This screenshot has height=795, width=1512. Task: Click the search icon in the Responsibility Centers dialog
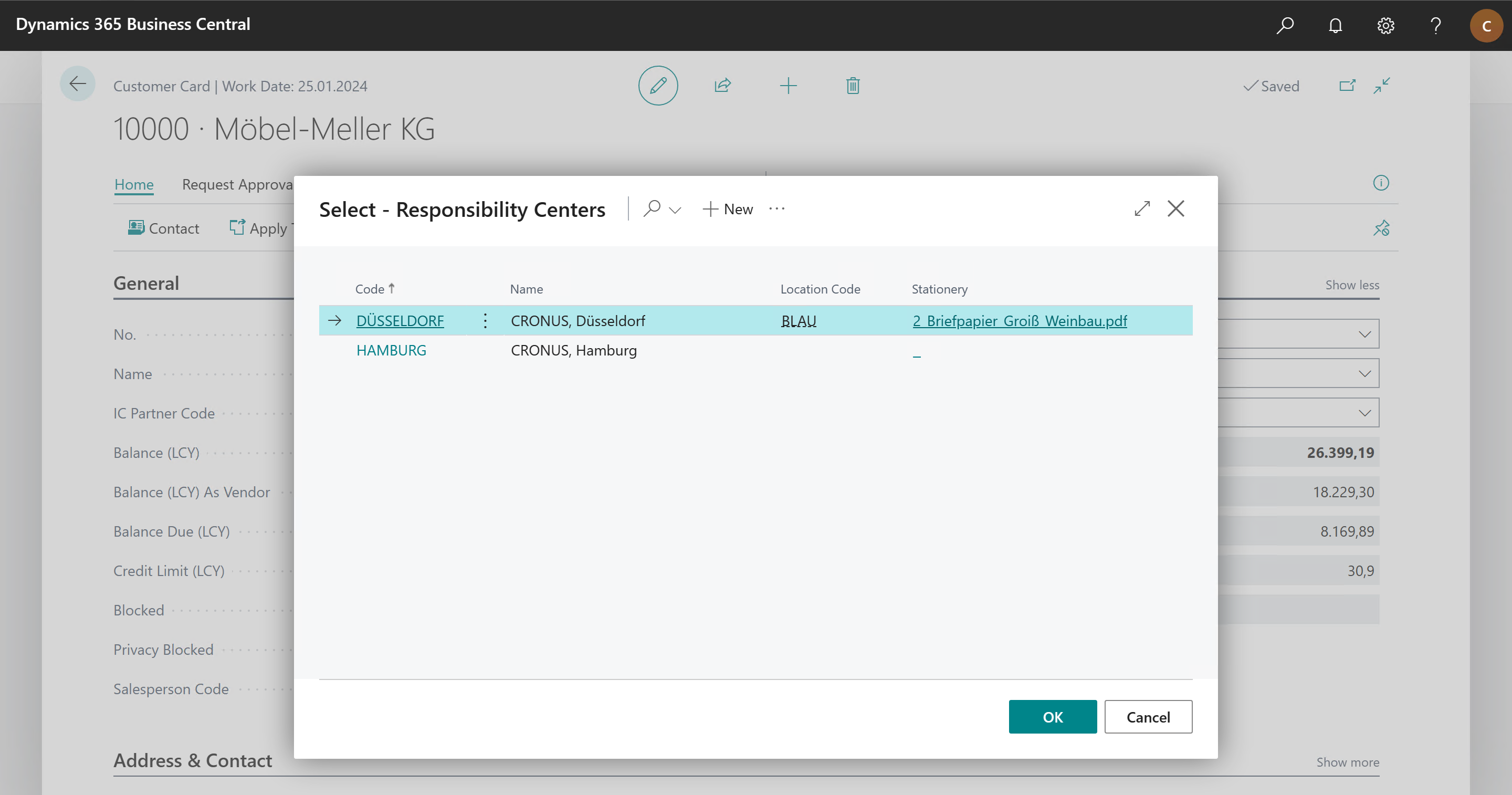click(x=652, y=208)
